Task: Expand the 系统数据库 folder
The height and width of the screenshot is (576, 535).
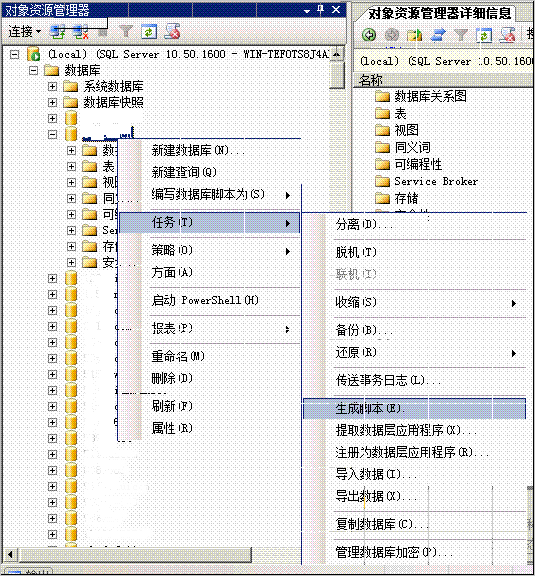Action: pyautogui.click(x=53, y=87)
